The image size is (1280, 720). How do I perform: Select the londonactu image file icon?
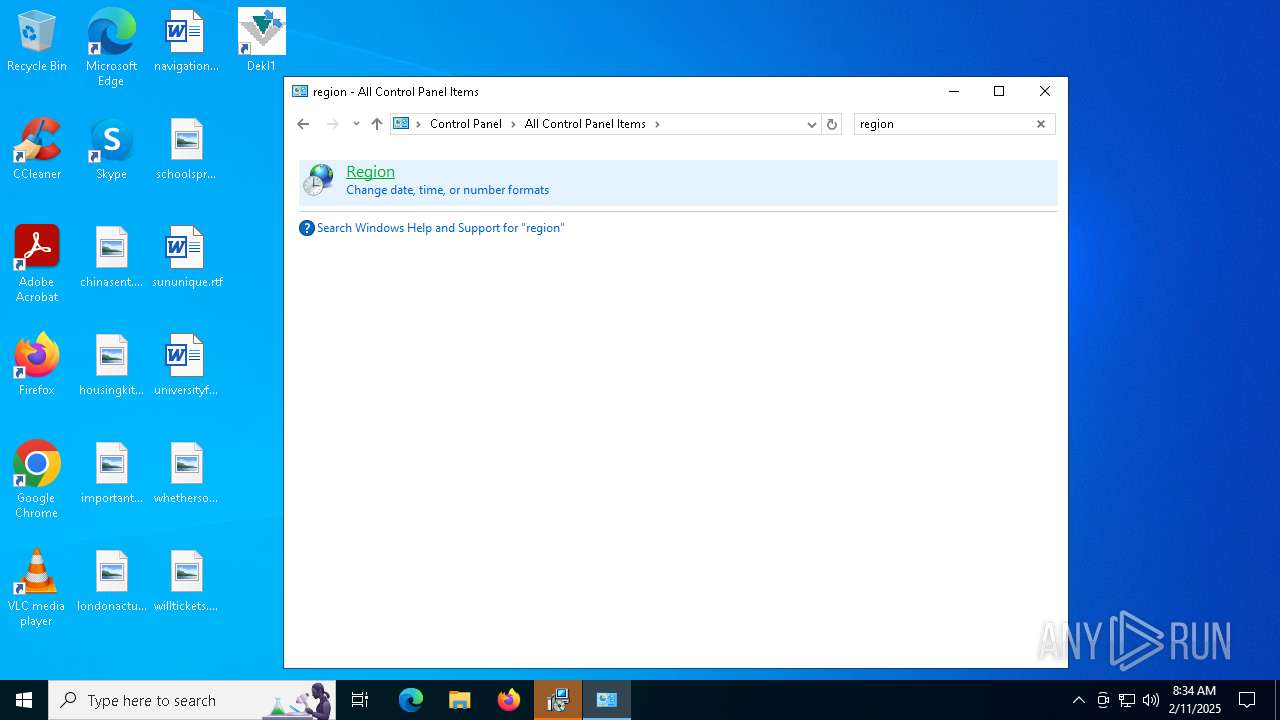(x=111, y=582)
